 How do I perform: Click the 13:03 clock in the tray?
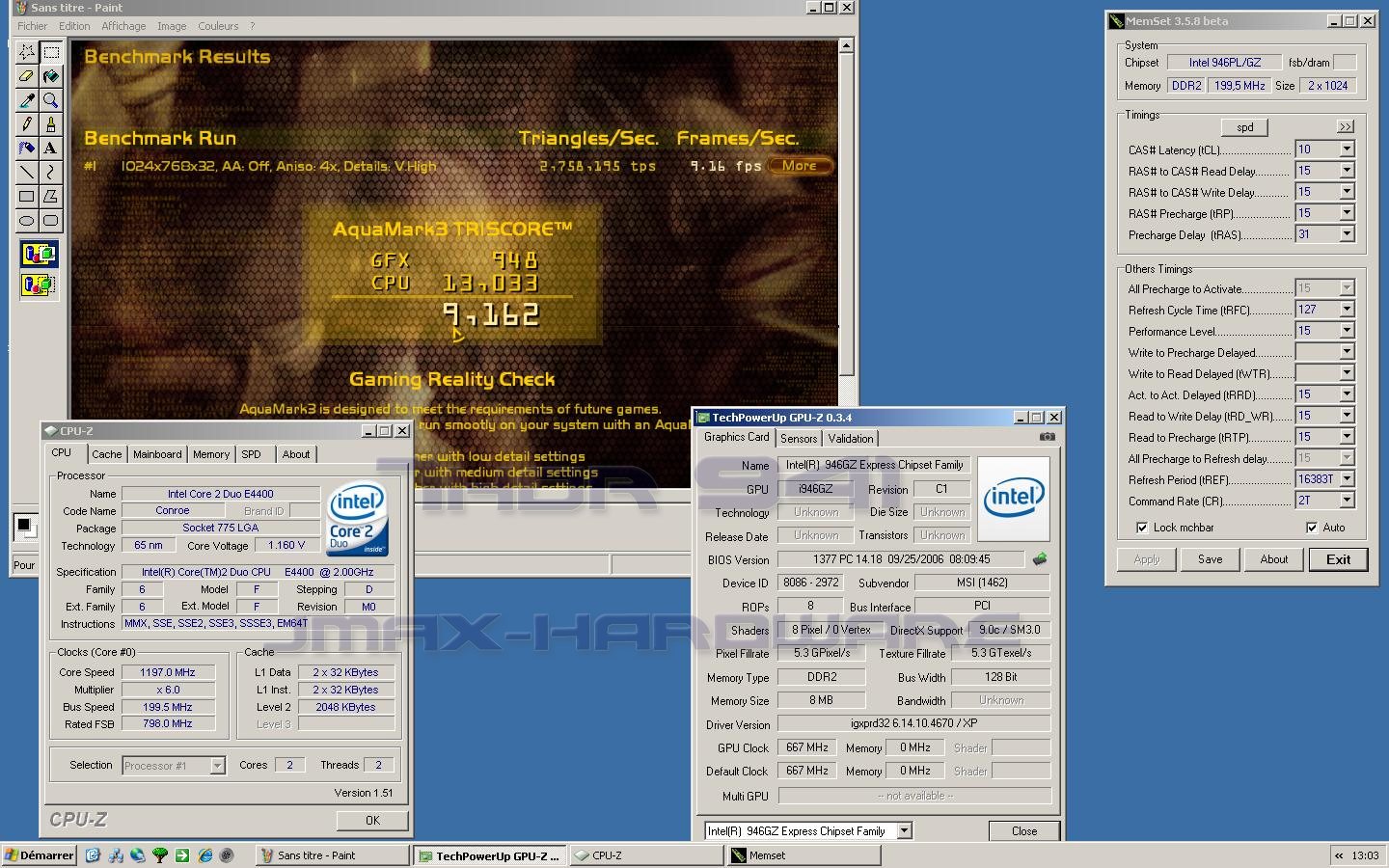tap(1365, 855)
